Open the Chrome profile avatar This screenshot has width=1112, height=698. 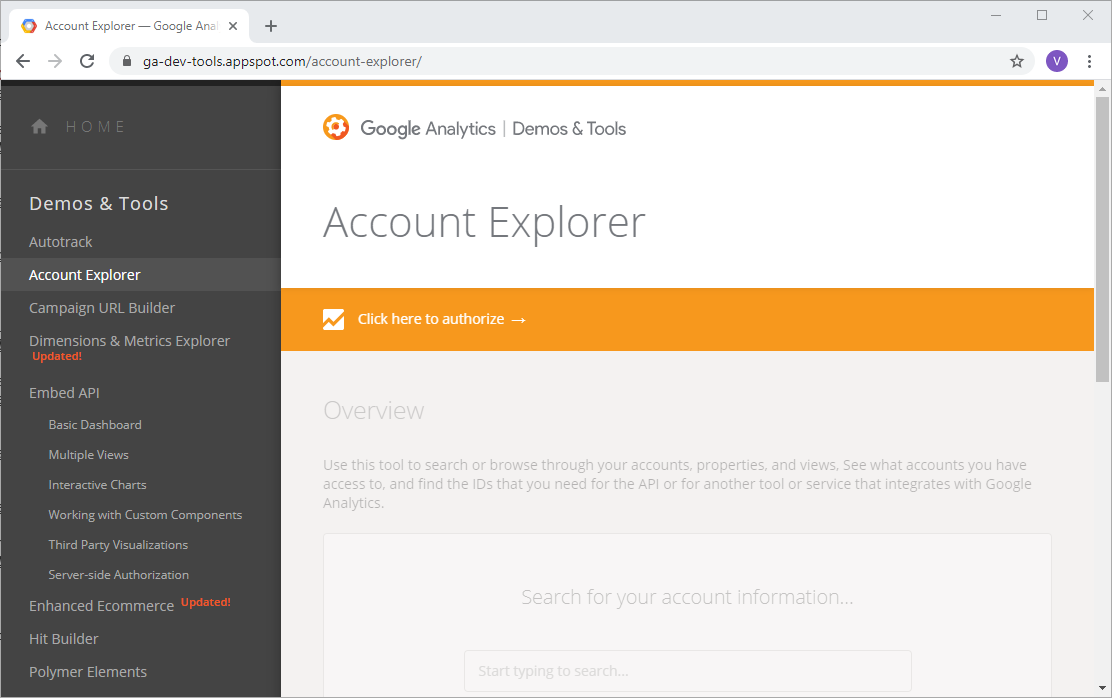[1057, 61]
